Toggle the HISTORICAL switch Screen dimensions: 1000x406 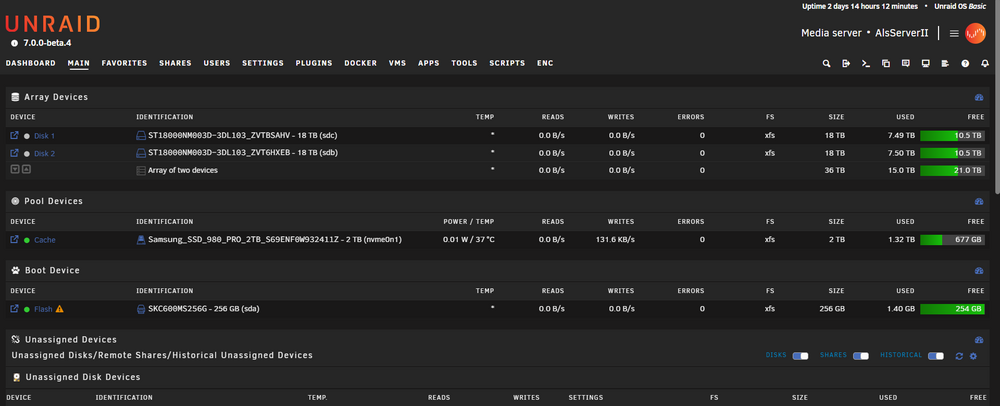tap(936, 356)
